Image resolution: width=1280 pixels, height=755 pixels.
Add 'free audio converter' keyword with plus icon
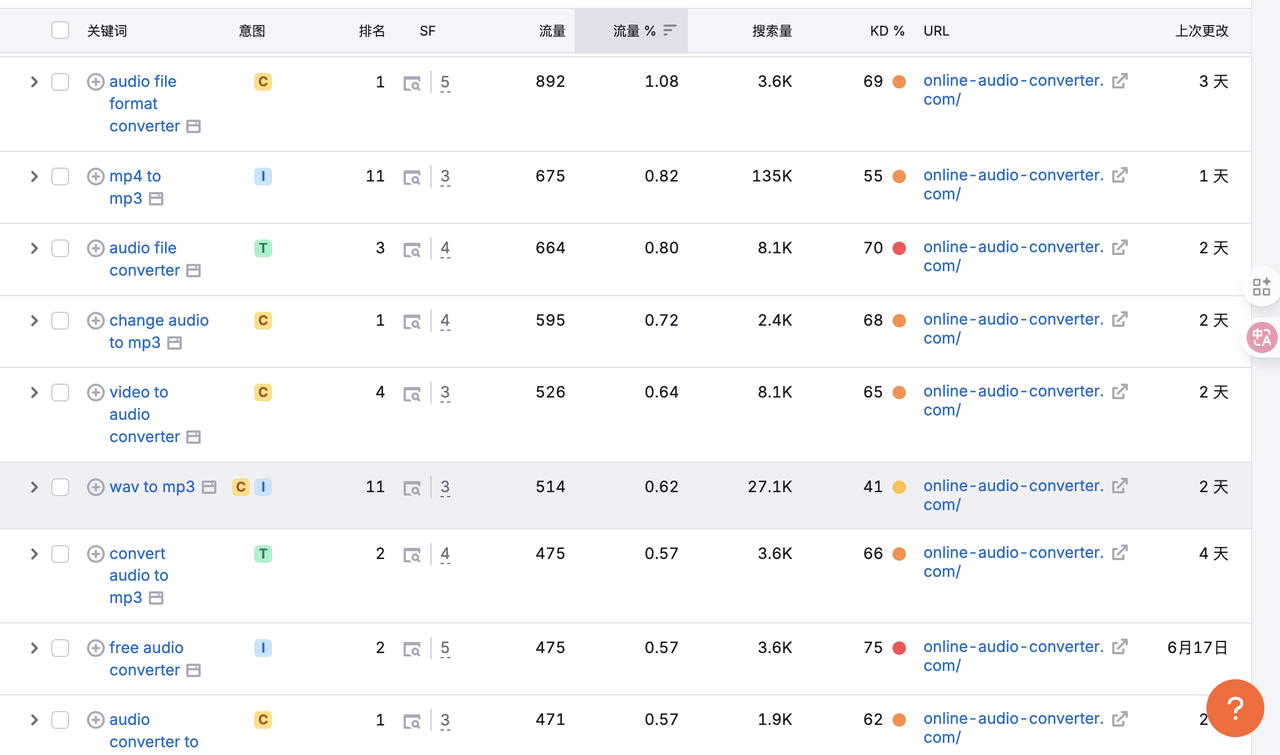point(96,648)
